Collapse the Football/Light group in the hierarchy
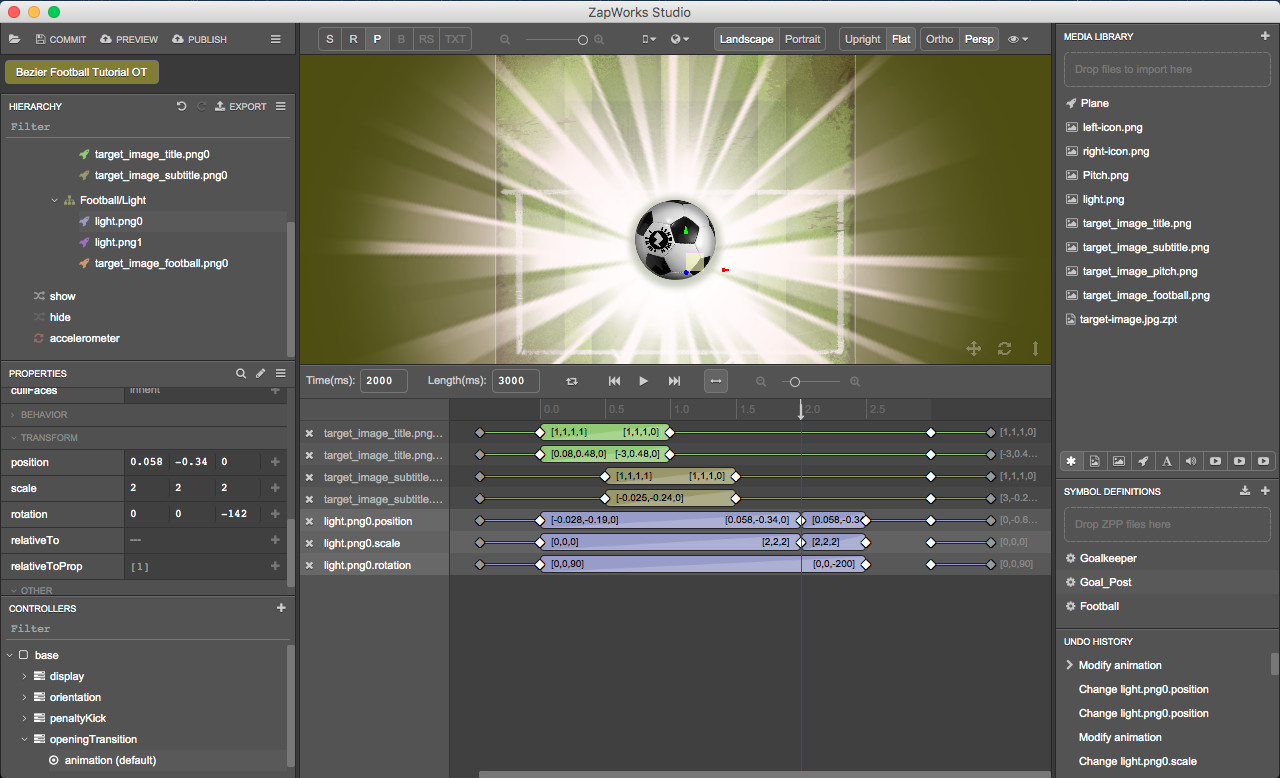Image resolution: width=1280 pixels, height=778 pixels. click(x=55, y=199)
